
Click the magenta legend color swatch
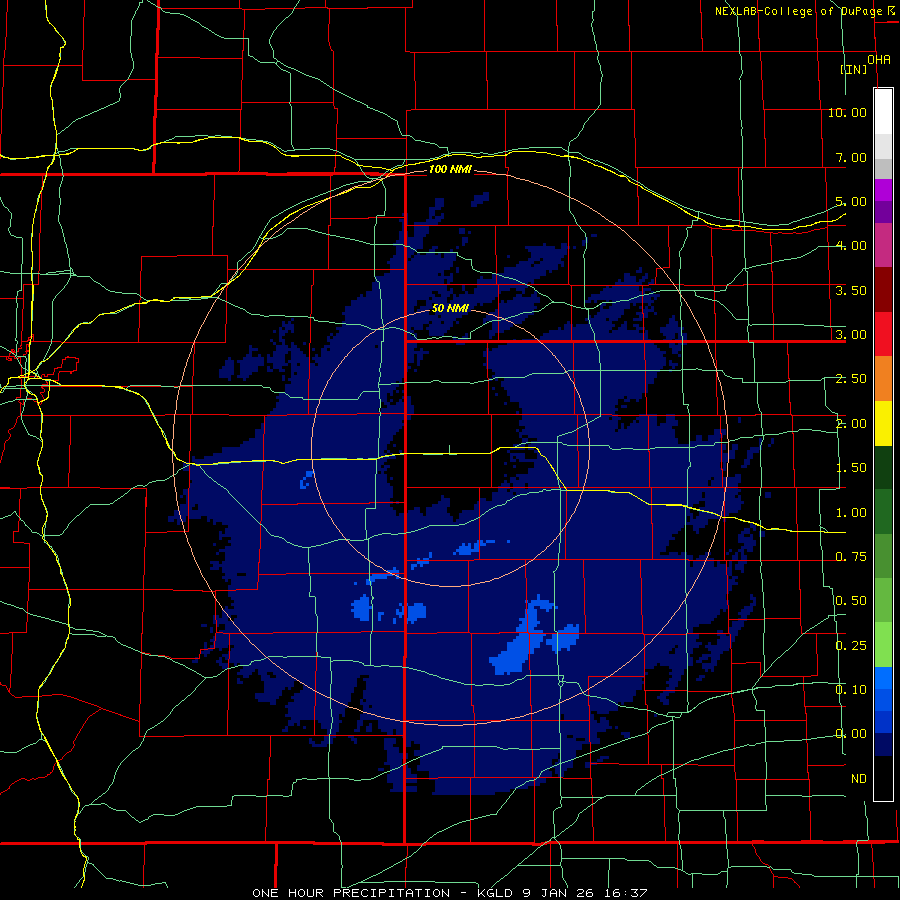[x=883, y=190]
